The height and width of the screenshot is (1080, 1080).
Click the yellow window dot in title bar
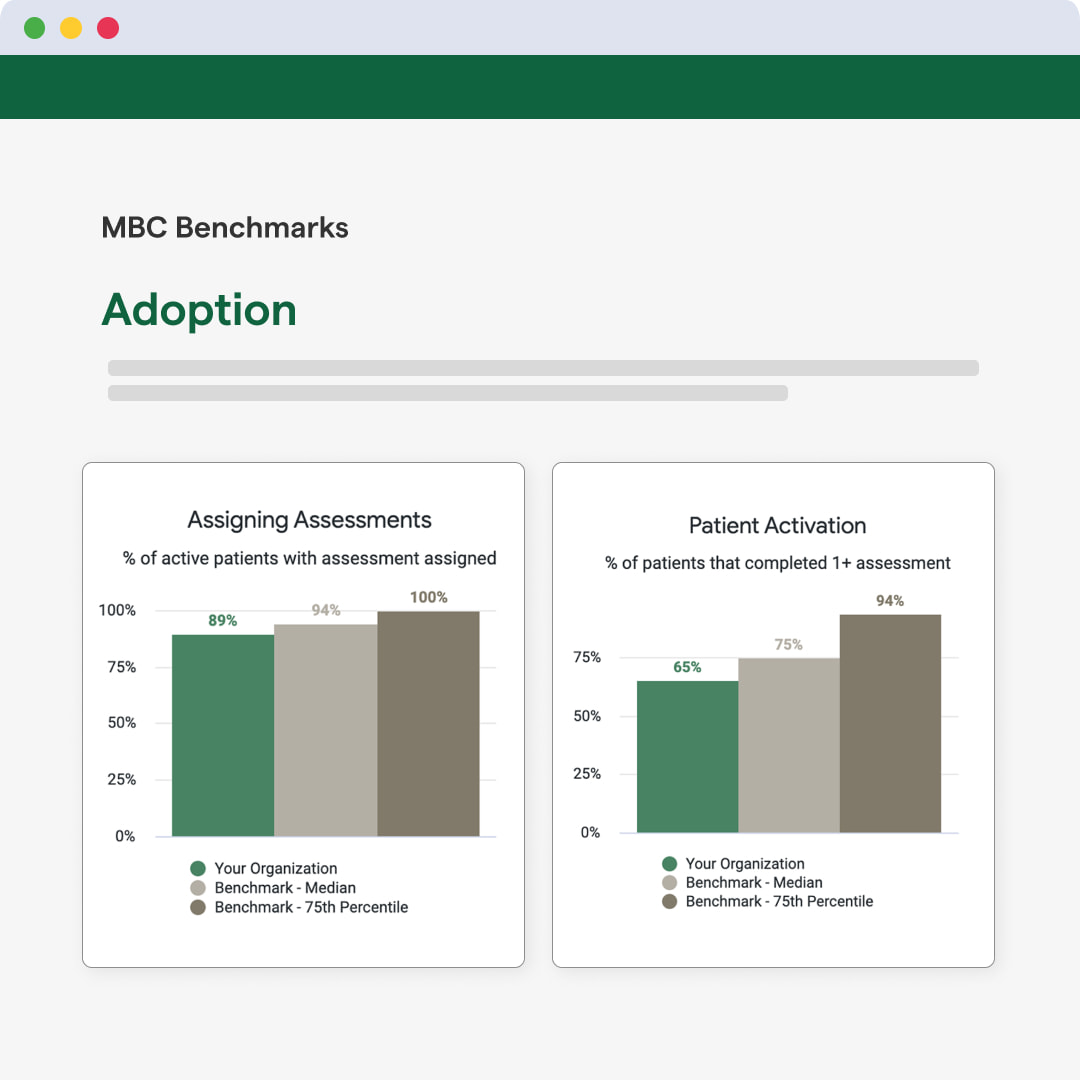tap(71, 28)
